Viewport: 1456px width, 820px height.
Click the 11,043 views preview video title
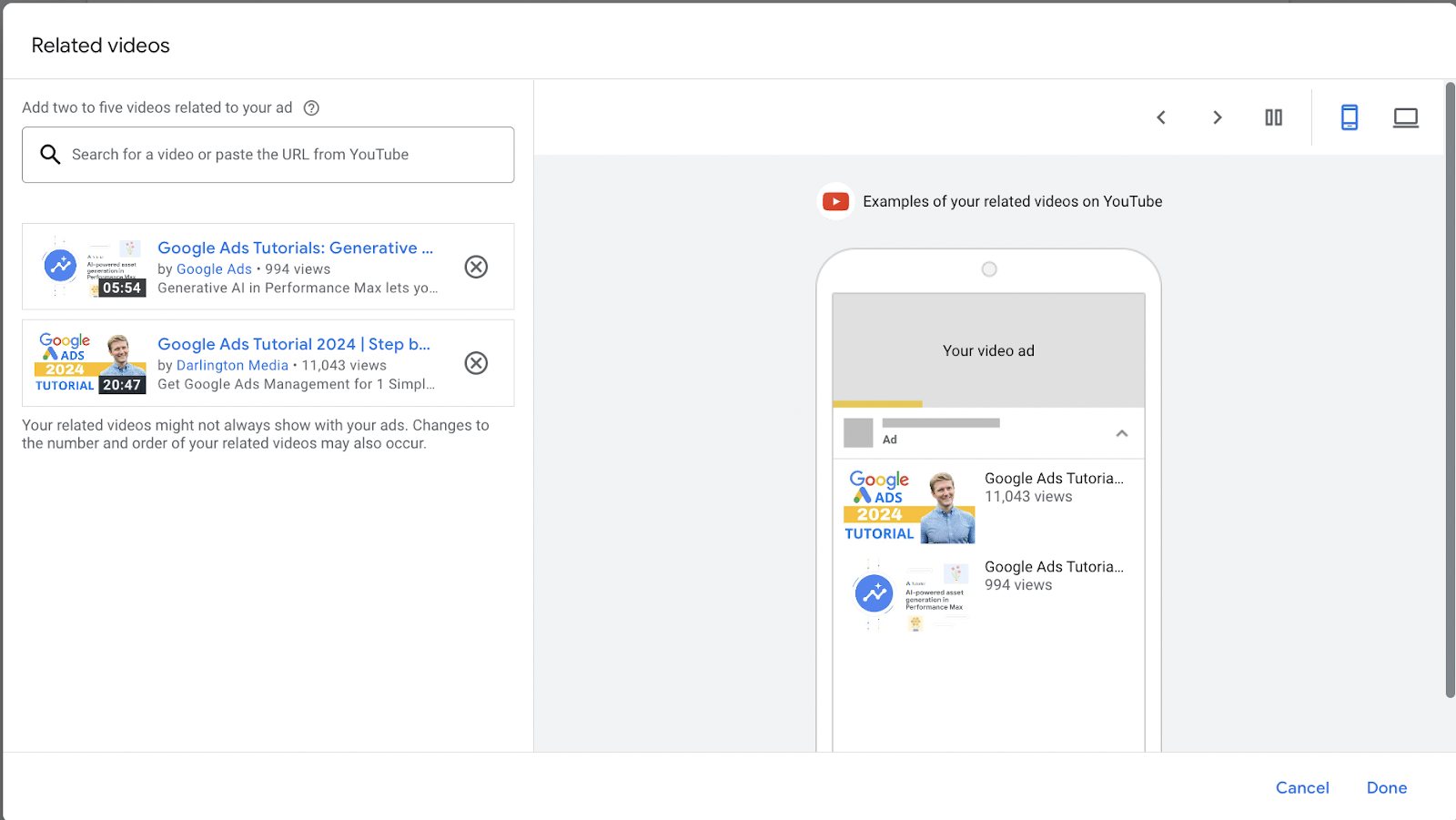(1054, 479)
